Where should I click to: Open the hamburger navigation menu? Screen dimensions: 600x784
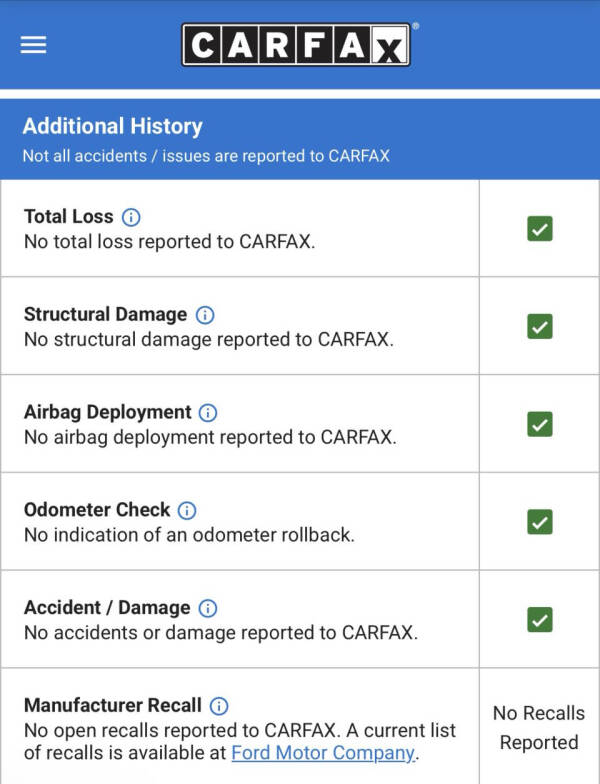point(33,45)
